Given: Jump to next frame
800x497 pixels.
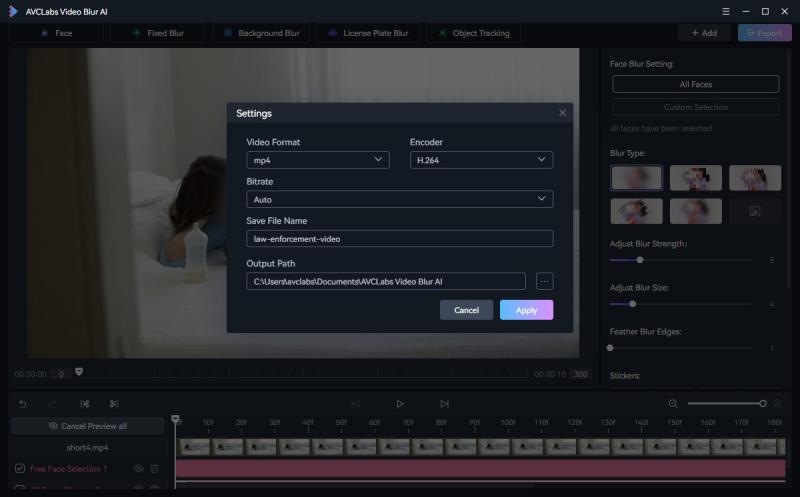Looking at the screenshot, I should [x=444, y=404].
